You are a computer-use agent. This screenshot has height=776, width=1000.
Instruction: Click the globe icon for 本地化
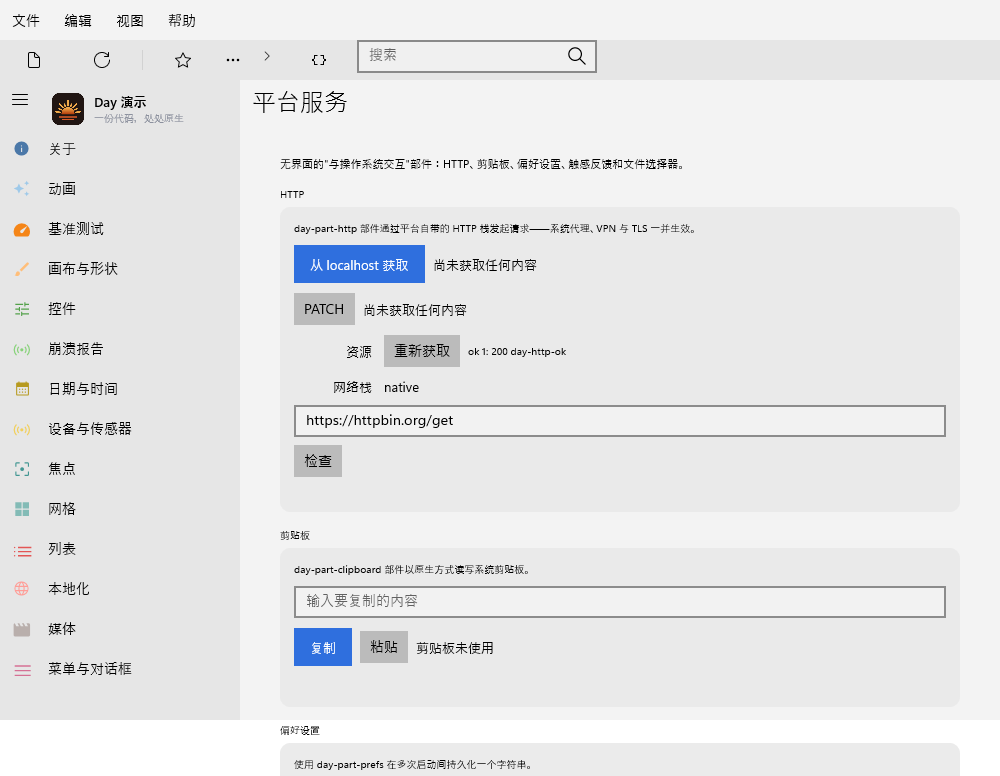[22, 589]
